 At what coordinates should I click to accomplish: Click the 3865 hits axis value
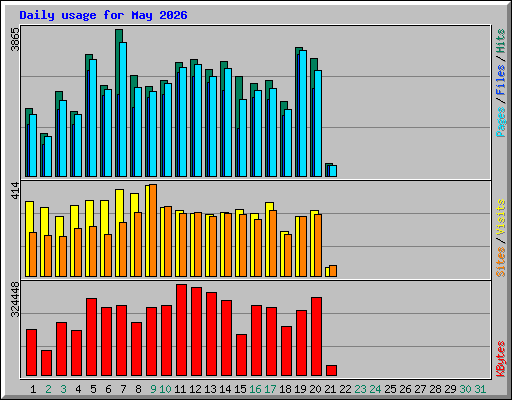click(16, 39)
